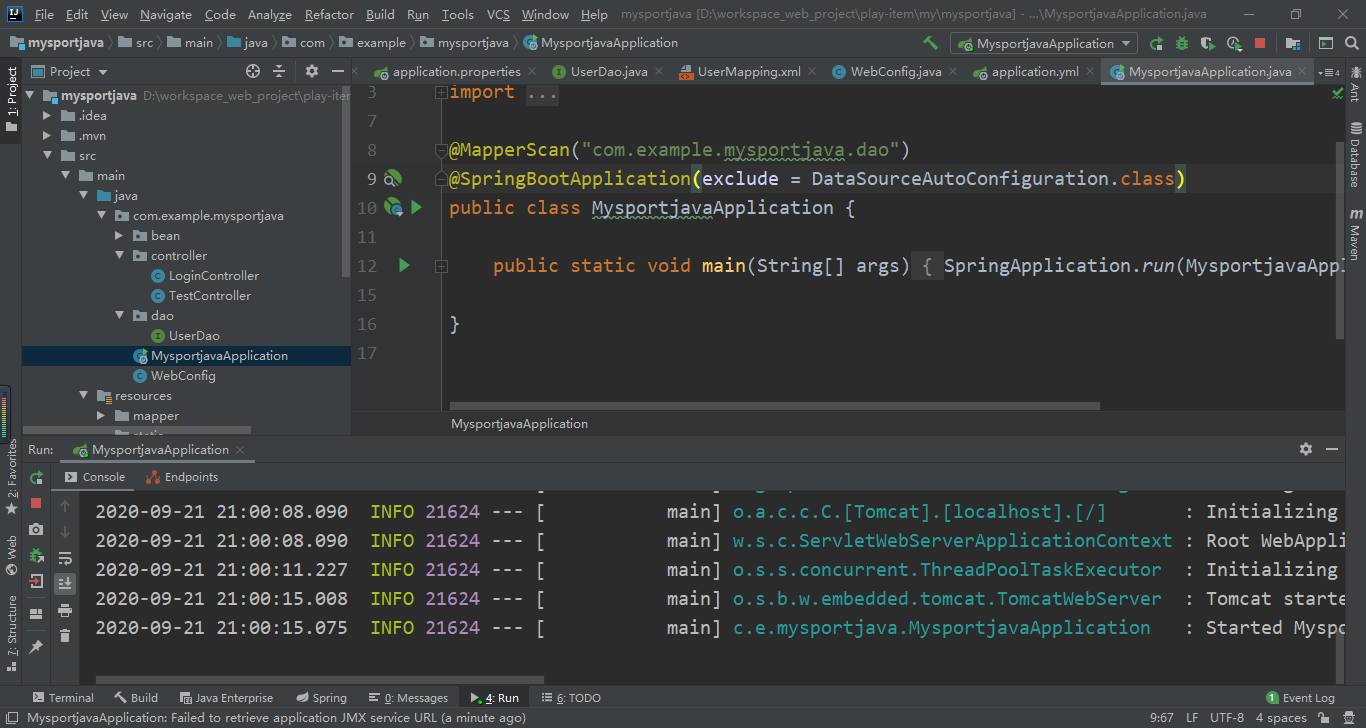Hide the Project panel with minus icon
Screen dimensions: 1366x728
pos(337,71)
